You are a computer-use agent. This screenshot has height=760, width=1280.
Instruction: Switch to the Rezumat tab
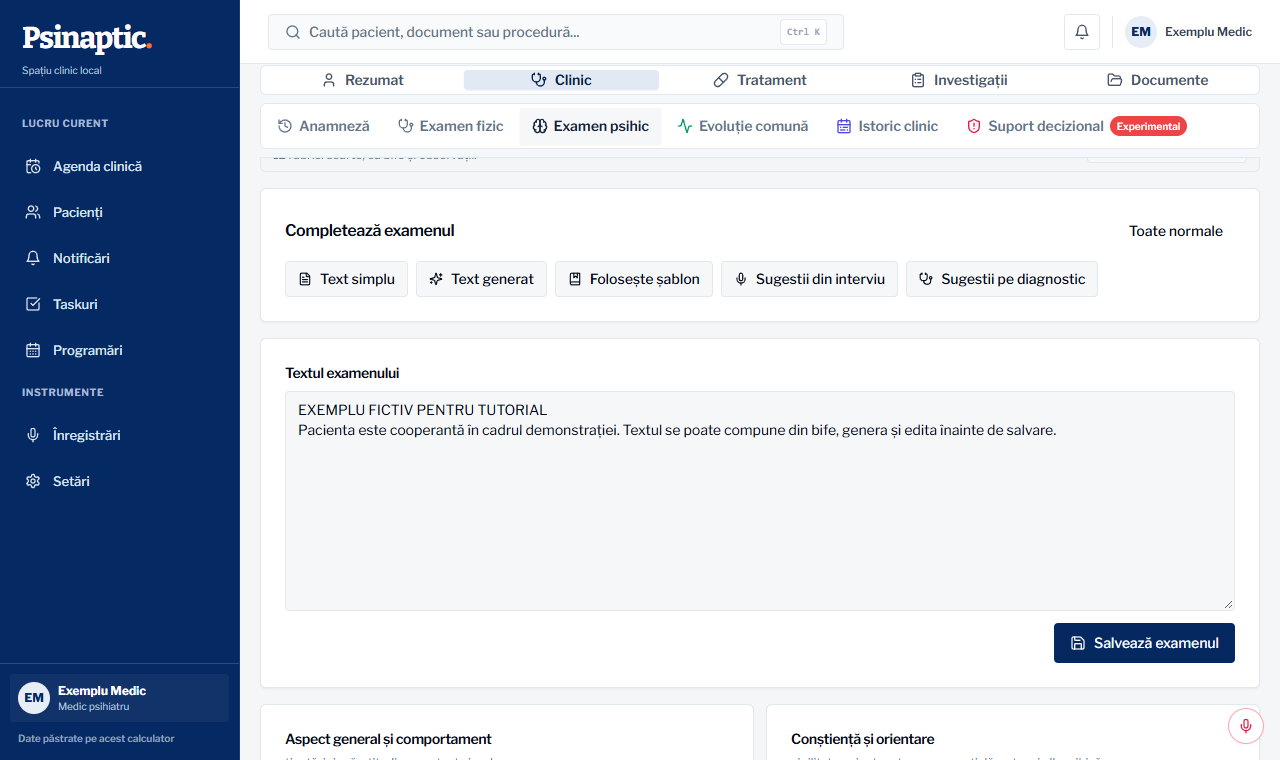(363, 80)
